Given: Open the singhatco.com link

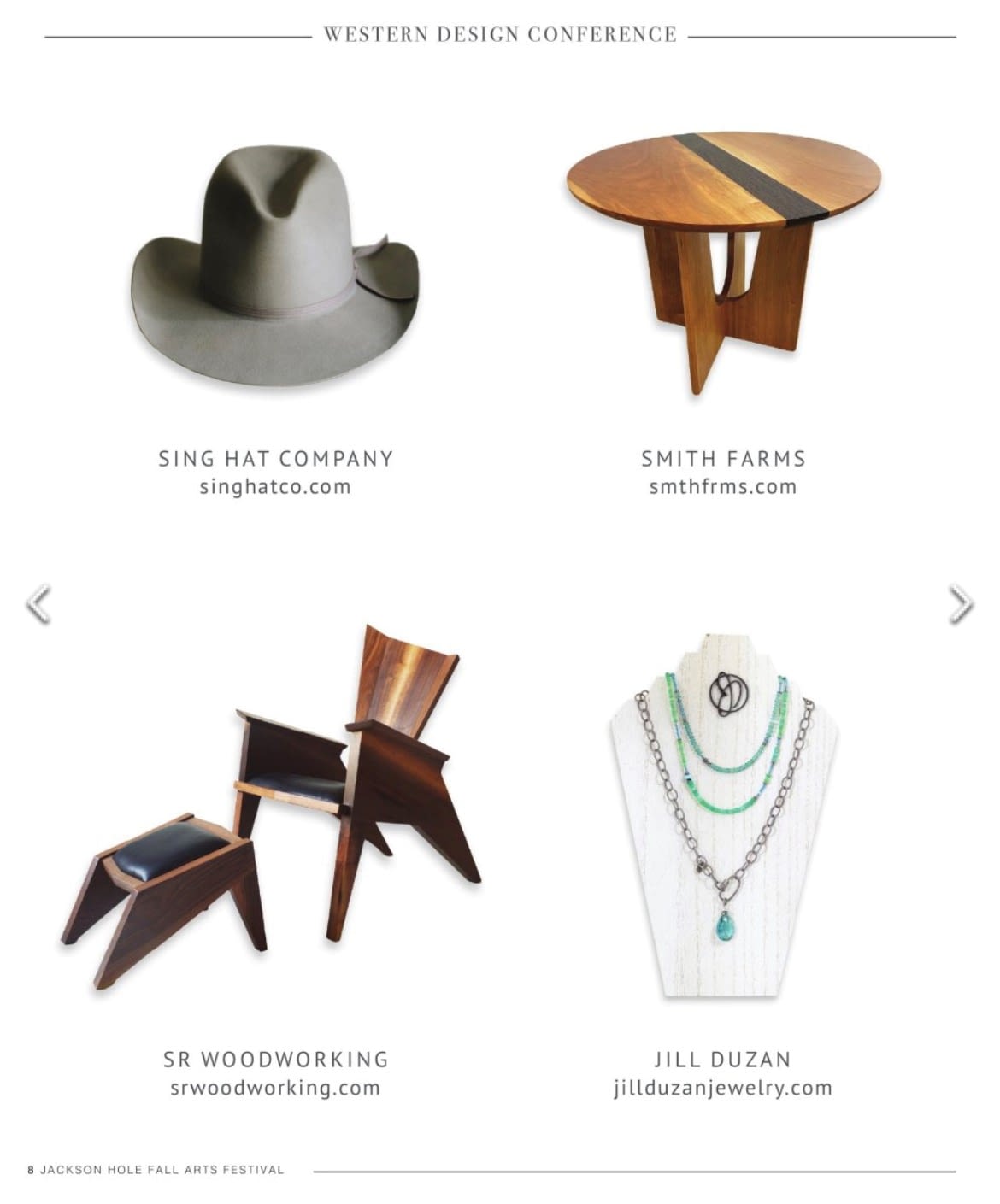Looking at the screenshot, I should pyautogui.click(x=275, y=487).
